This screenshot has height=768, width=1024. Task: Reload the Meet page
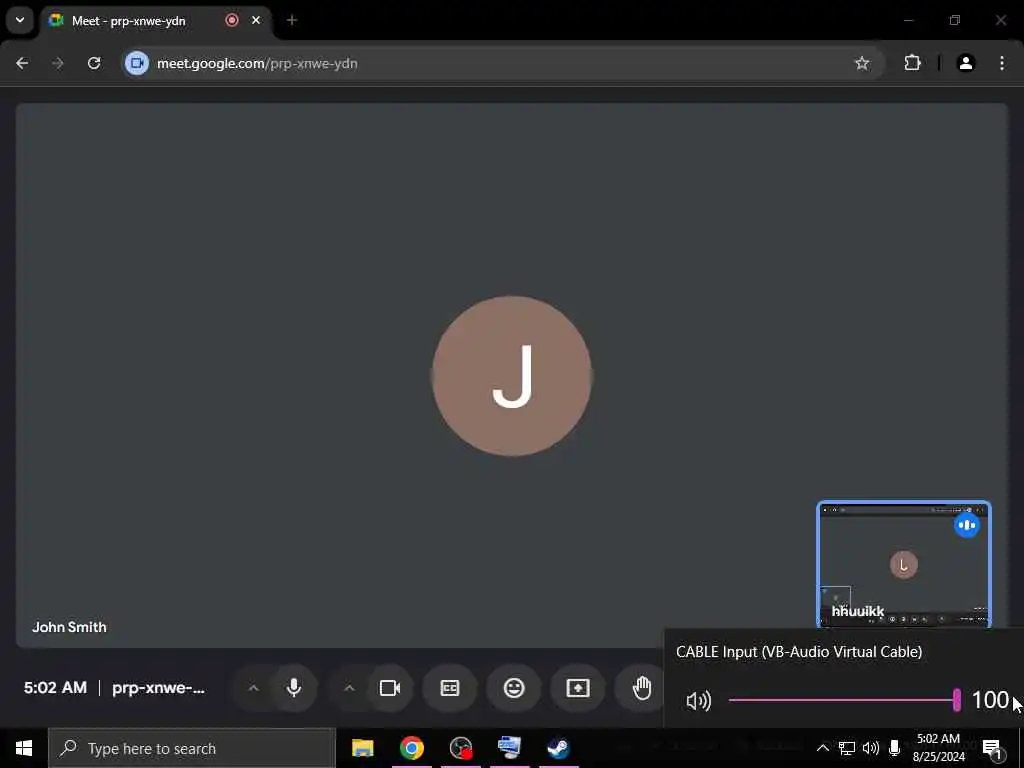click(x=94, y=63)
